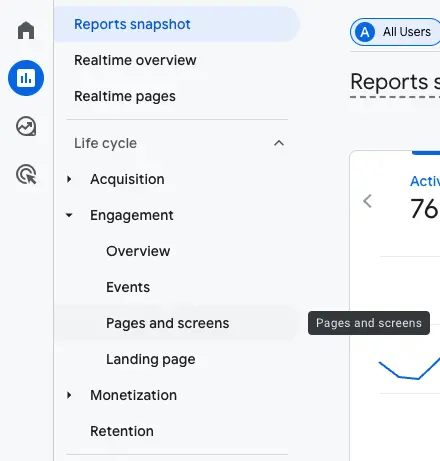Expand the Acquisition arrow
The width and height of the screenshot is (440, 461).
pos(69,179)
